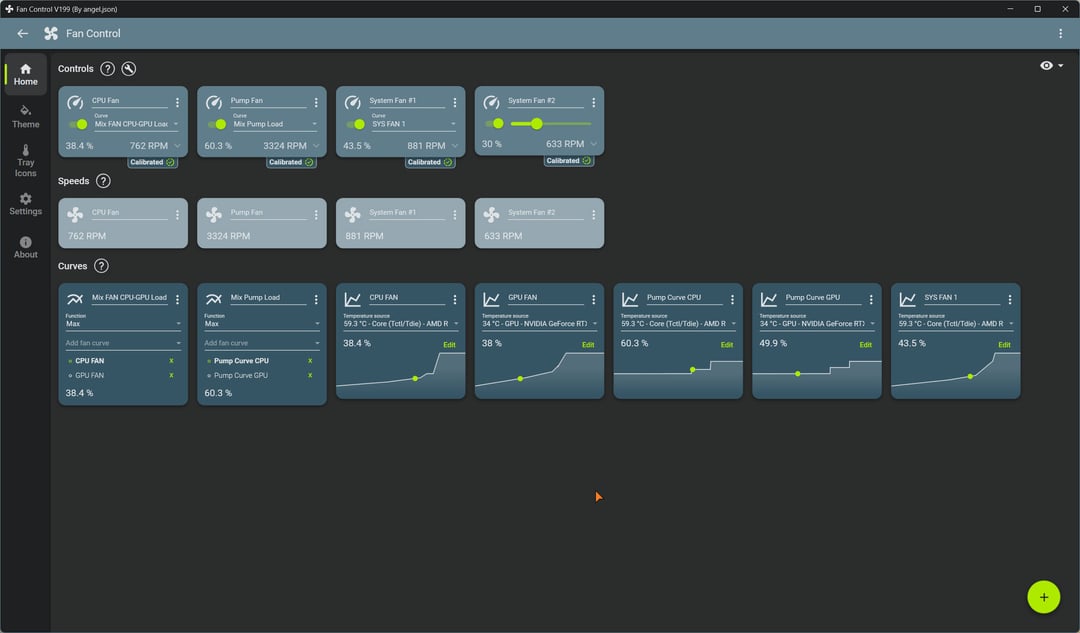The height and width of the screenshot is (633, 1080).
Task: Expand the CPU Fan control card chevron
Action: (x=178, y=145)
